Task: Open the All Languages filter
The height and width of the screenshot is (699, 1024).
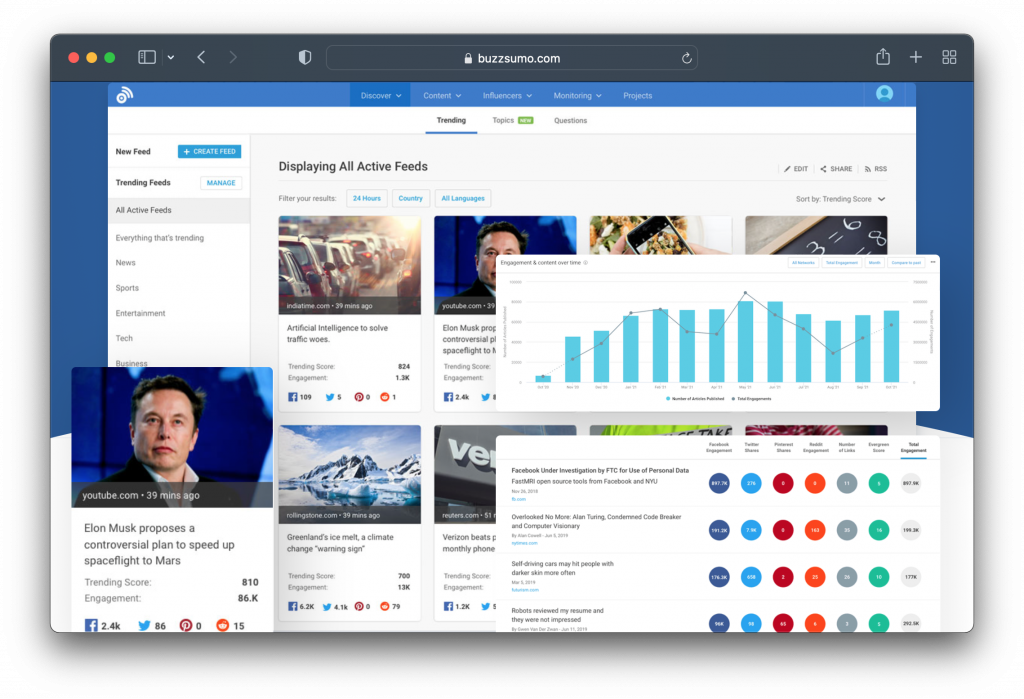Action: pos(462,198)
